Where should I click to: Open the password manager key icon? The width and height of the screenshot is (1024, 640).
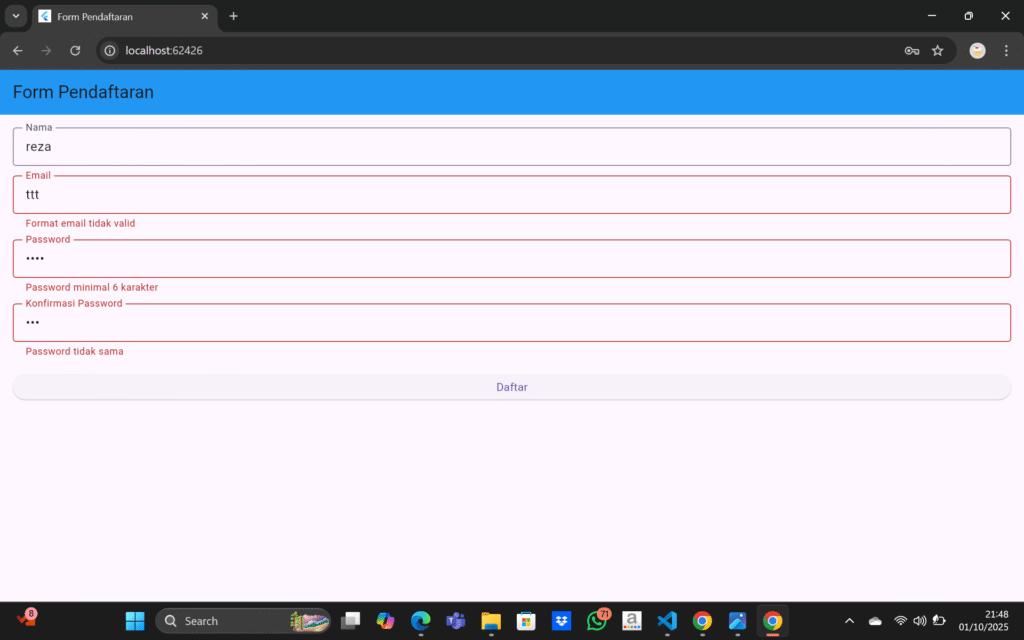911,51
